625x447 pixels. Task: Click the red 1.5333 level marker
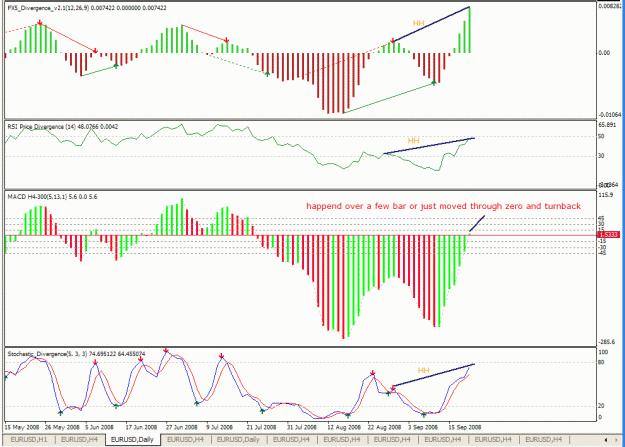pos(608,234)
